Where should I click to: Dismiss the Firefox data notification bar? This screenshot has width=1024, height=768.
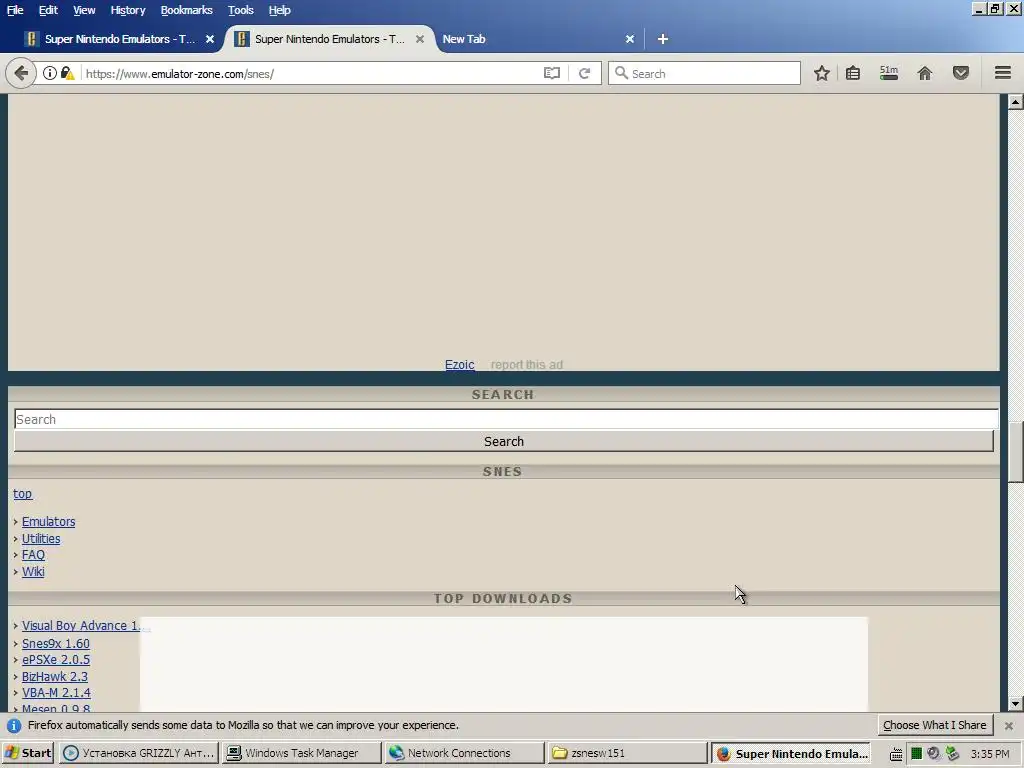click(1008, 726)
